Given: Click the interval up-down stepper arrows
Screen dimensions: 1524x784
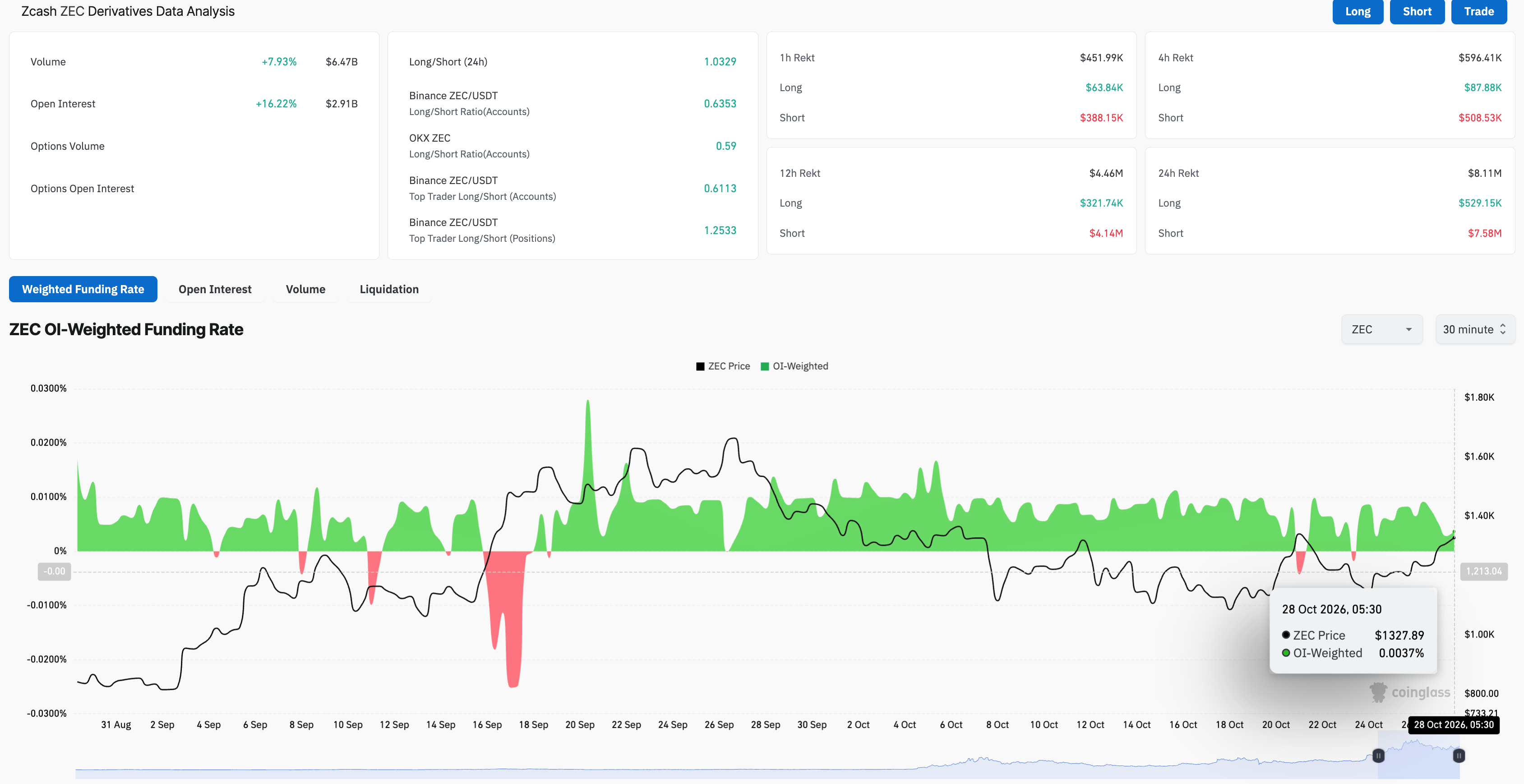Looking at the screenshot, I should [x=1503, y=330].
